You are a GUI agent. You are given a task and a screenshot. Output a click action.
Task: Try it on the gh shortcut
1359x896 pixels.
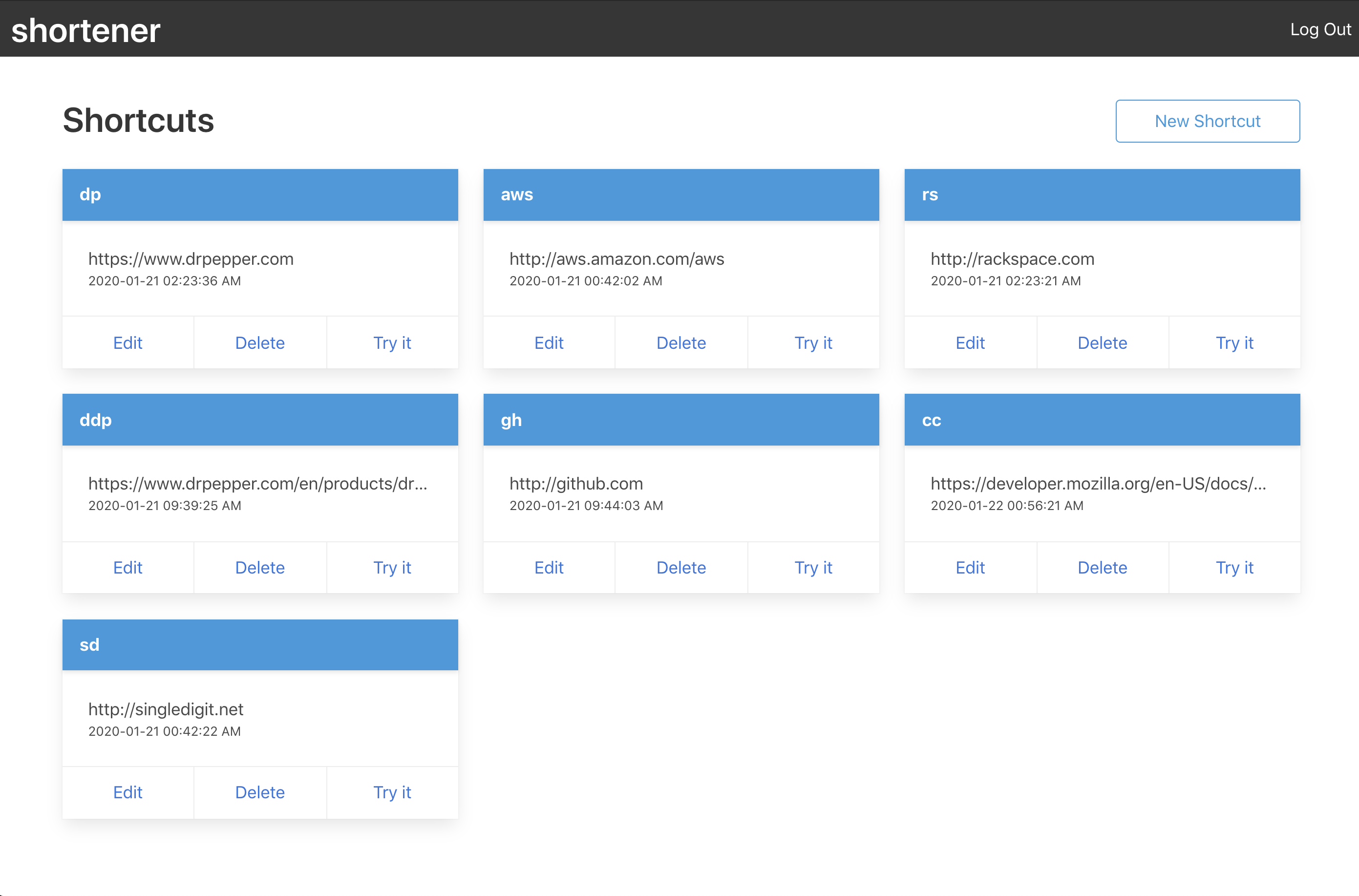813,567
